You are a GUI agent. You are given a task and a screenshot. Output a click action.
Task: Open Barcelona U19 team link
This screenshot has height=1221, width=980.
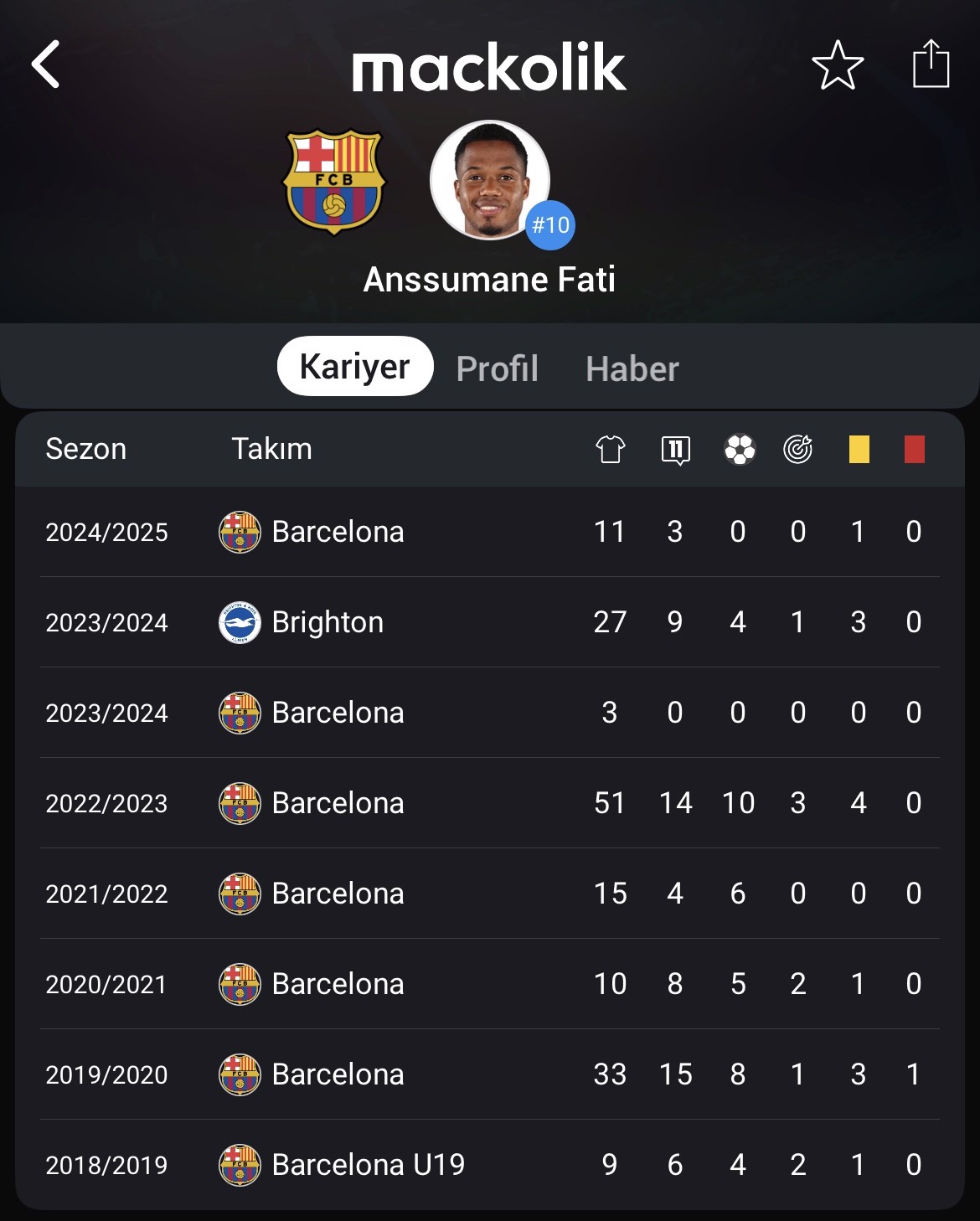tap(369, 1165)
